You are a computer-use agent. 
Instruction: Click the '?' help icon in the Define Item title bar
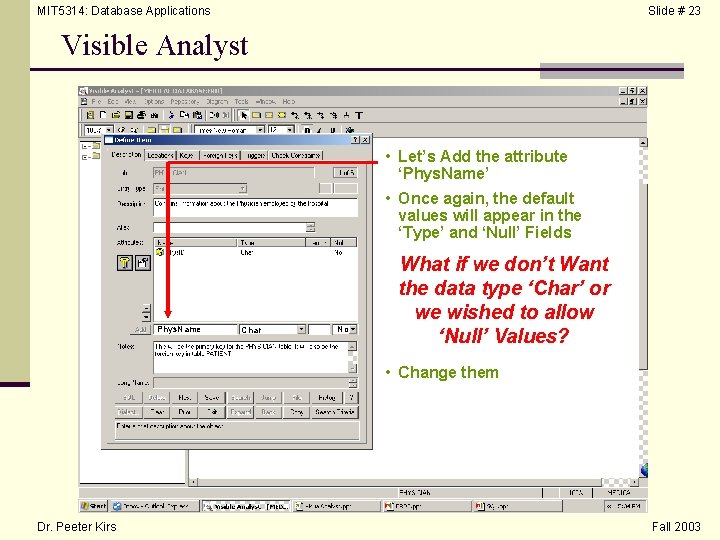click(x=355, y=140)
